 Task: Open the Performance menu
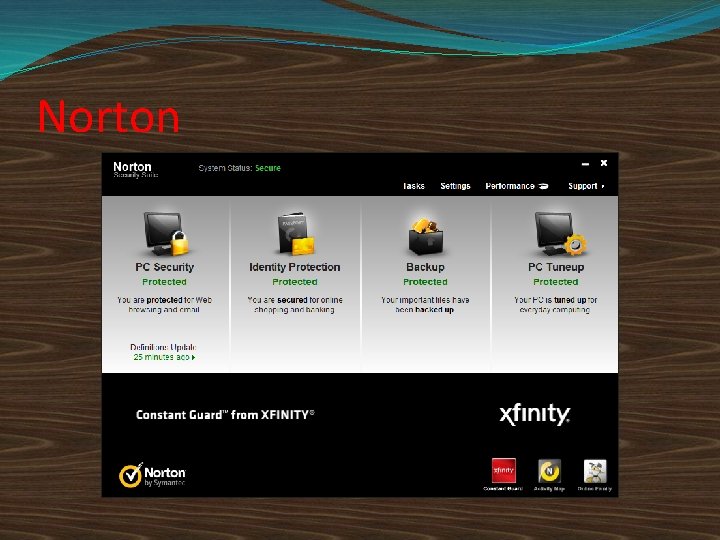510,186
